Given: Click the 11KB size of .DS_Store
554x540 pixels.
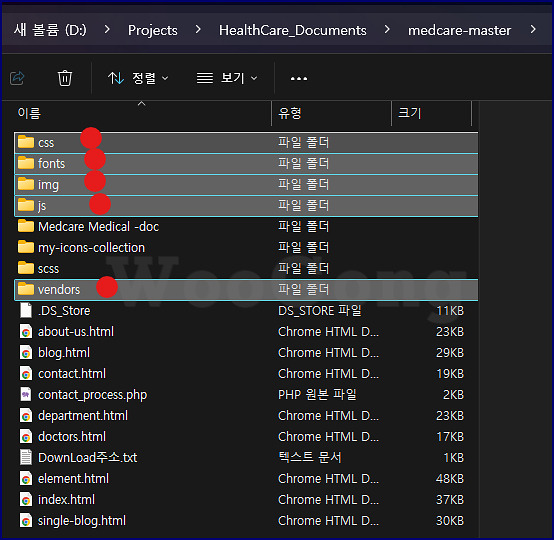Looking at the screenshot, I should [x=450, y=310].
